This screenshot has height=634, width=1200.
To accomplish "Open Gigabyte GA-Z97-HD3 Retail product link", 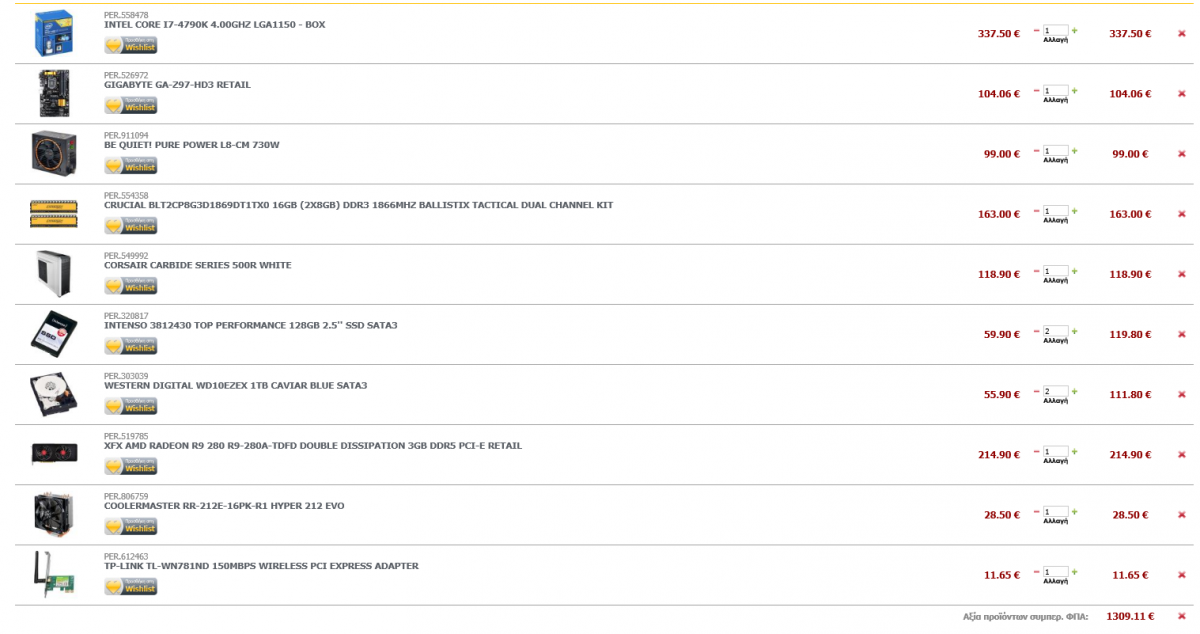I will (177, 84).
